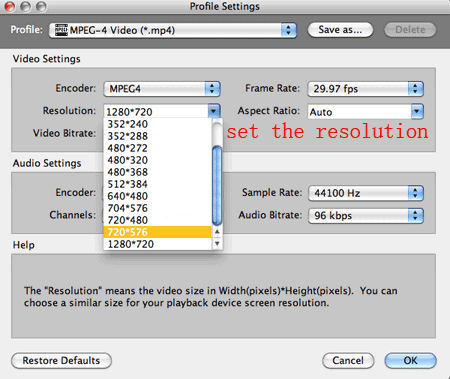Select 352*240 from the resolution list
The width and height of the screenshot is (450, 379).
(x=158, y=124)
